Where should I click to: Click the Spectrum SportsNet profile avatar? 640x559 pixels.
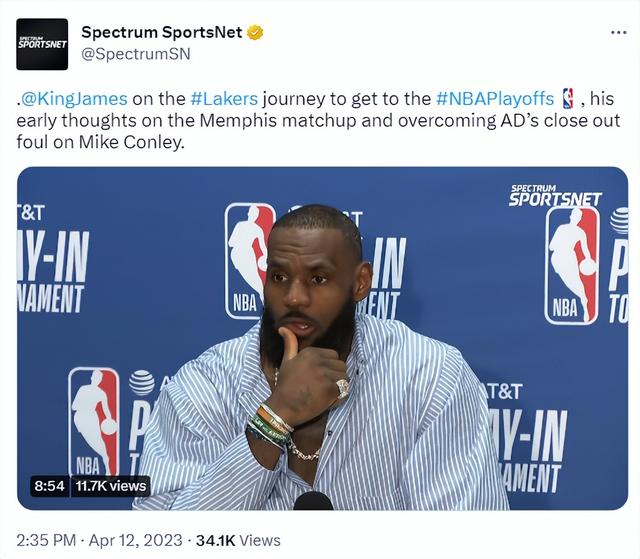coord(42,43)
